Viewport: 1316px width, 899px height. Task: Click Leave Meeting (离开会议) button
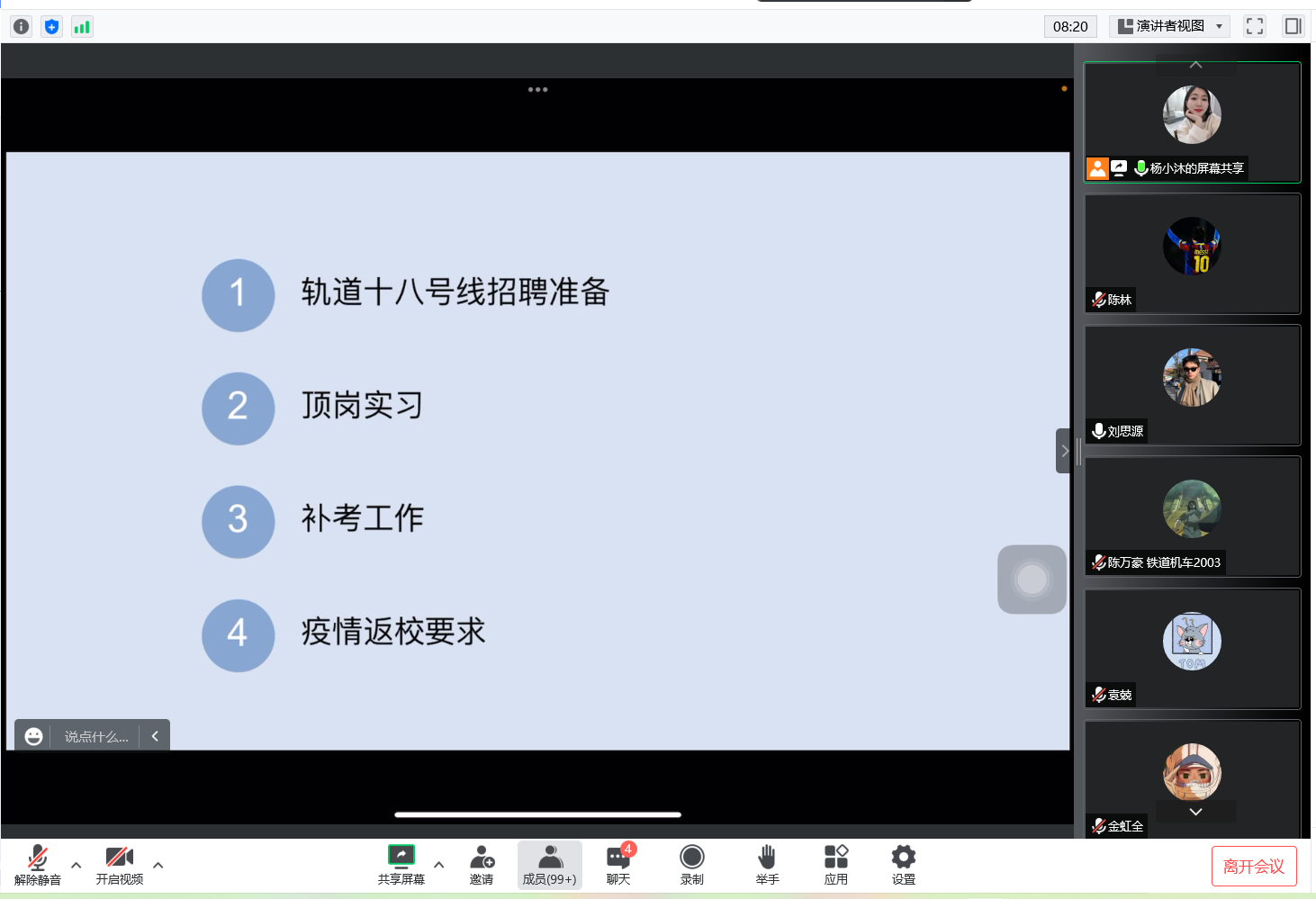point(1253,866)
